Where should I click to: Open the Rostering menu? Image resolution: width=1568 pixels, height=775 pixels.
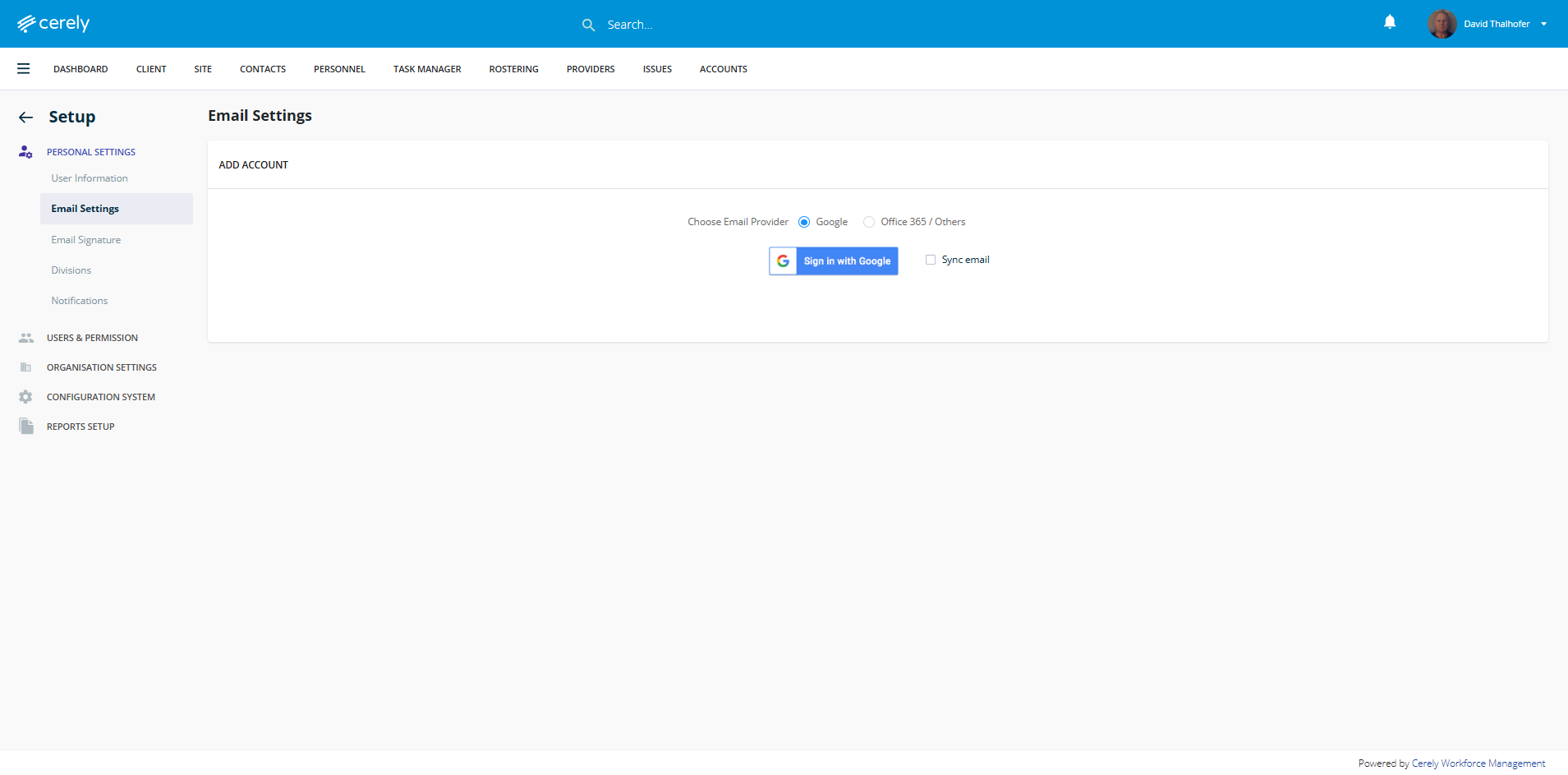coord(514,69)
